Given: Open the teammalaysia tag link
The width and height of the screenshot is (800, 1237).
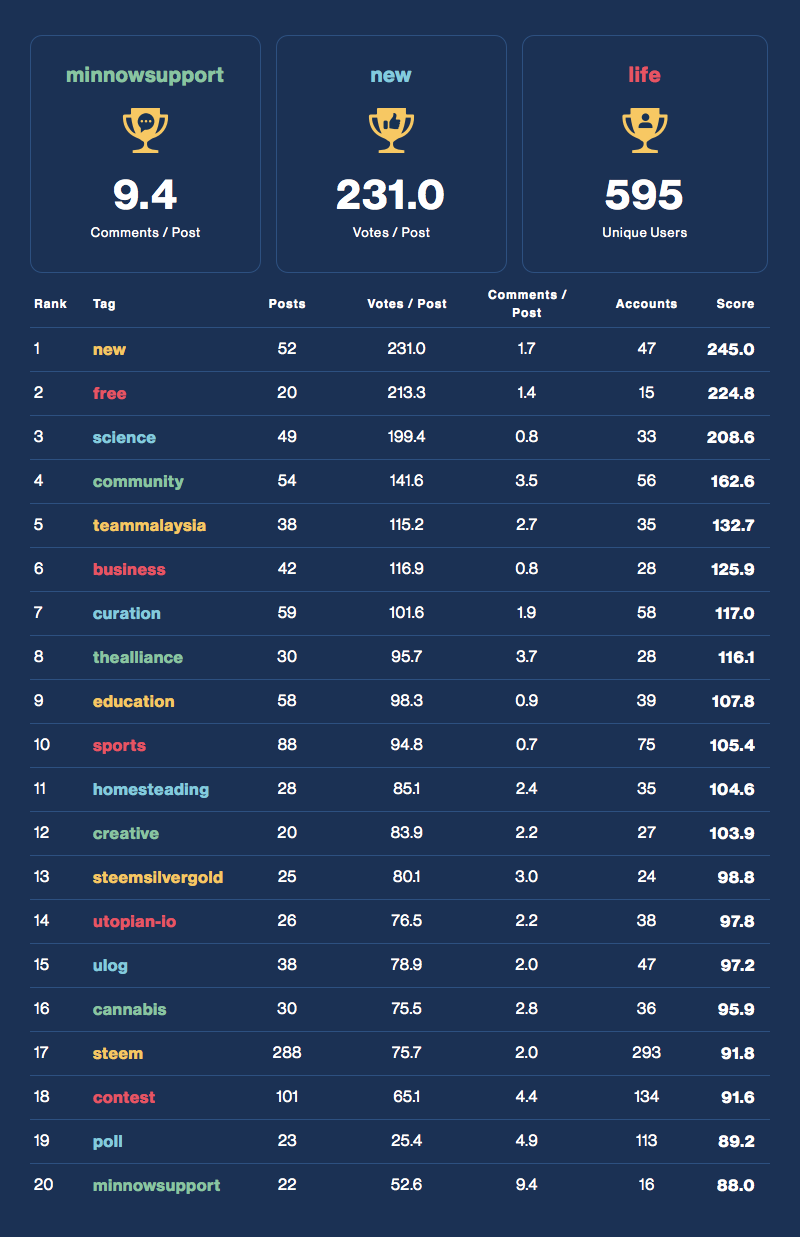Looking at the screenshot, I should [149, 526].
